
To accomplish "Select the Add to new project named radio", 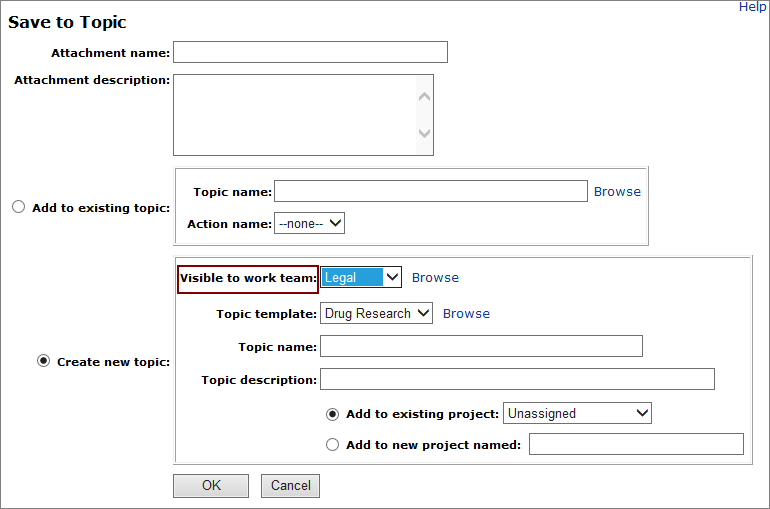I will [x=332, y=445].
